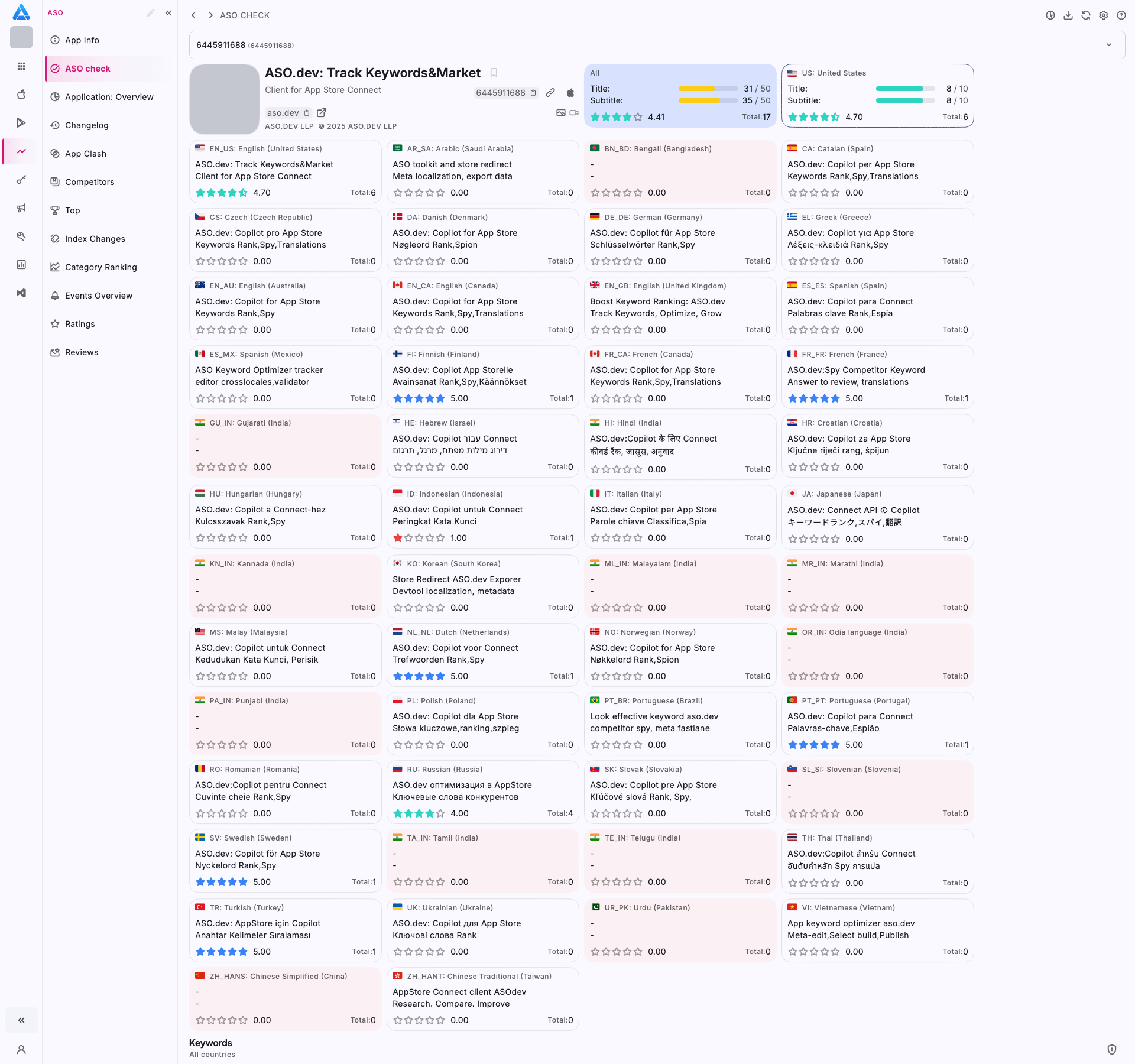Click the Apple icon in the left rail
The width and height of the screenshot is (1135, 1064).
21,95
